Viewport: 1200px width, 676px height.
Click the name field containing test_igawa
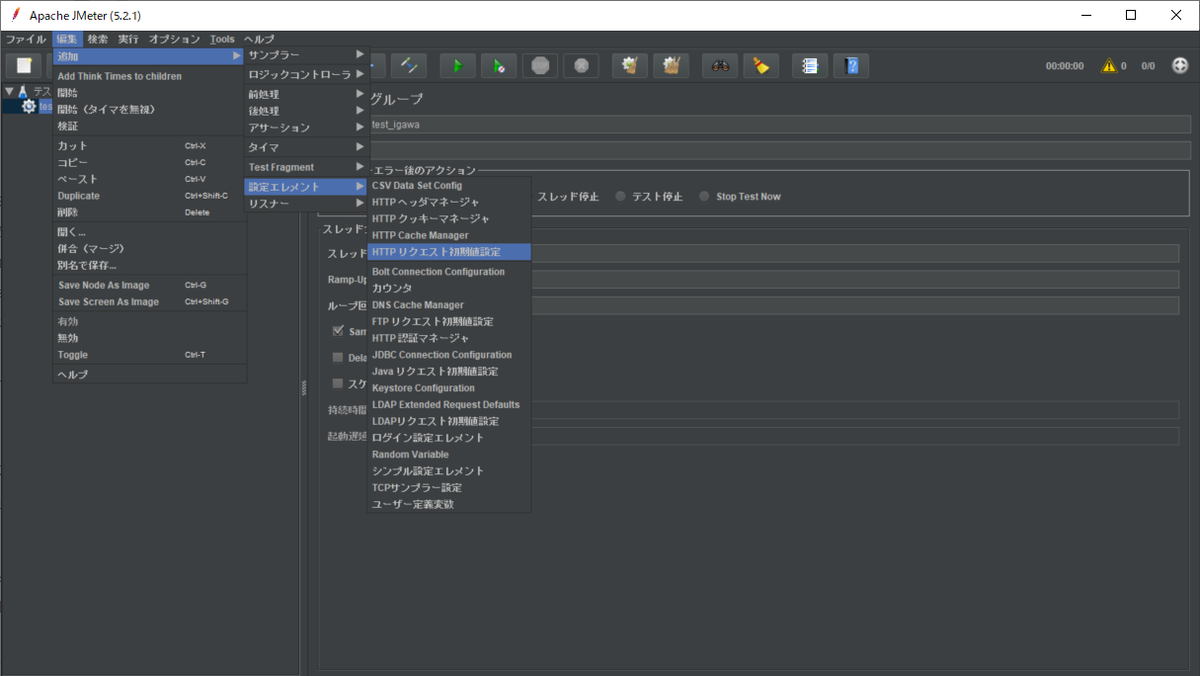pos(780,125)
